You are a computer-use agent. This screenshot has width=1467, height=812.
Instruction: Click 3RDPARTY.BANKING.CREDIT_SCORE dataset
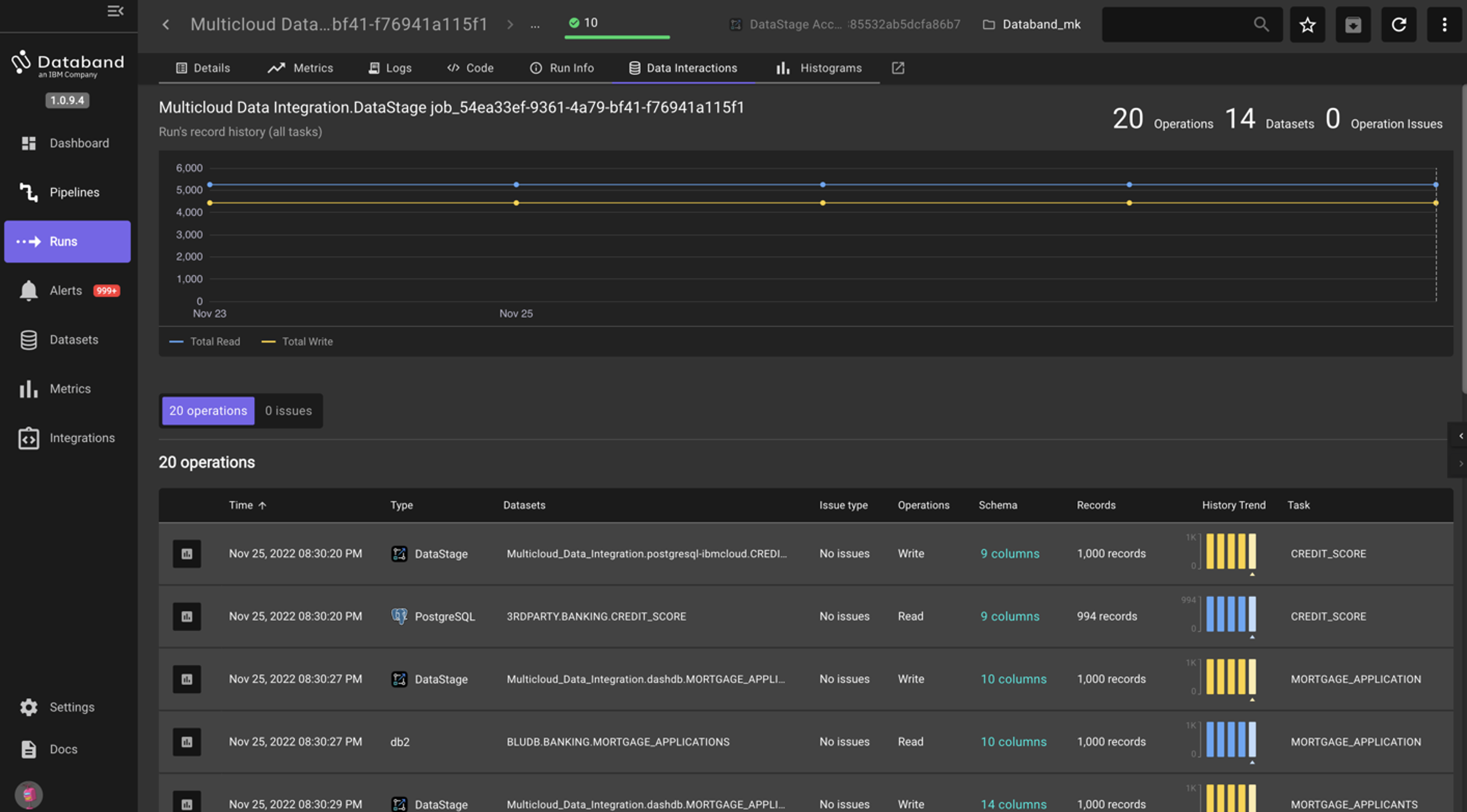point(596,617)
